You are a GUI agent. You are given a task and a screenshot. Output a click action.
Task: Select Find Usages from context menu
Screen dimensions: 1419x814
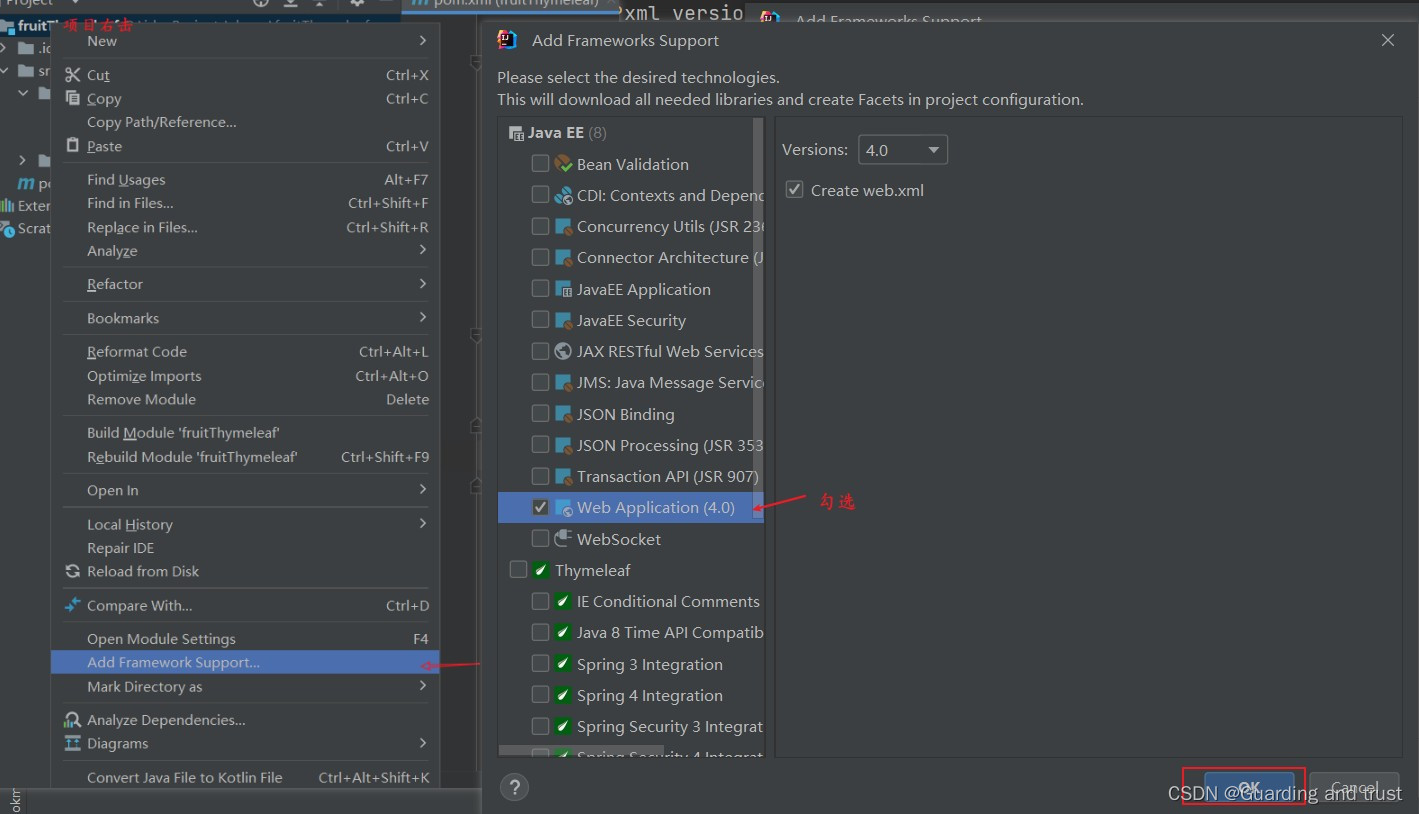tap(245, 180)
